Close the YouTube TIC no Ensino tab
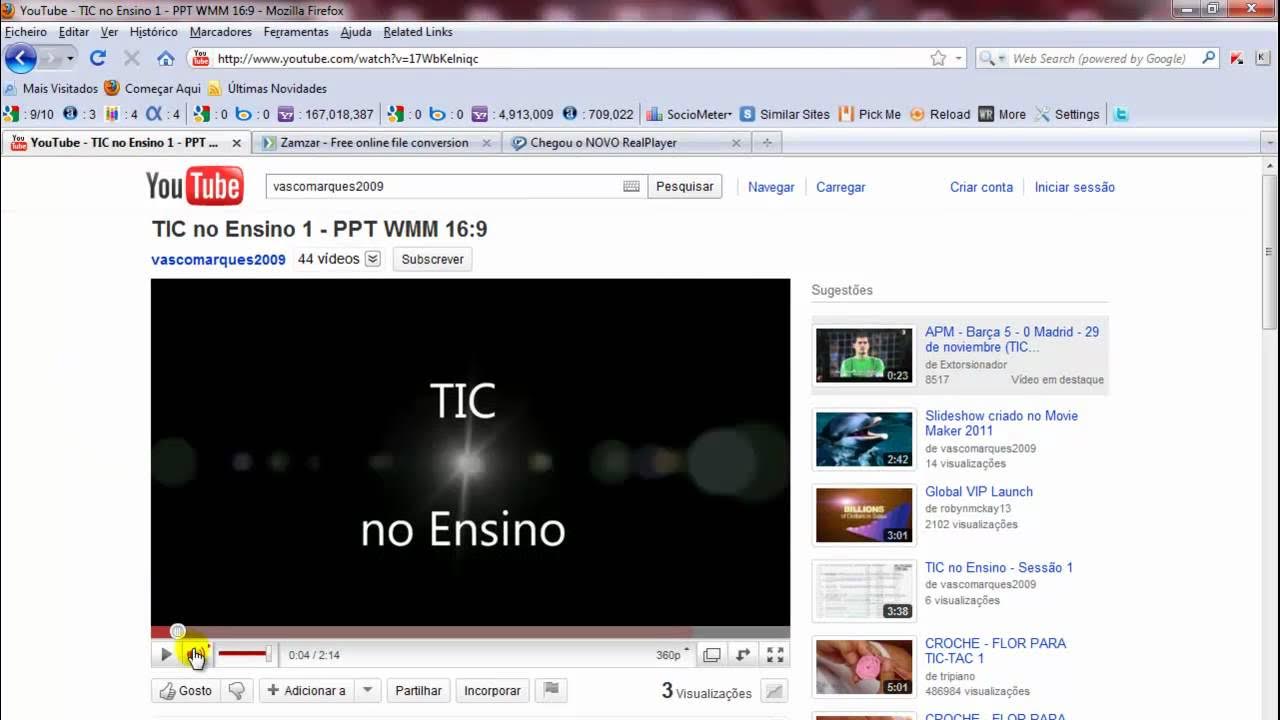The width and height of the screenshot is (1280, 720). [x=237, y=143]
